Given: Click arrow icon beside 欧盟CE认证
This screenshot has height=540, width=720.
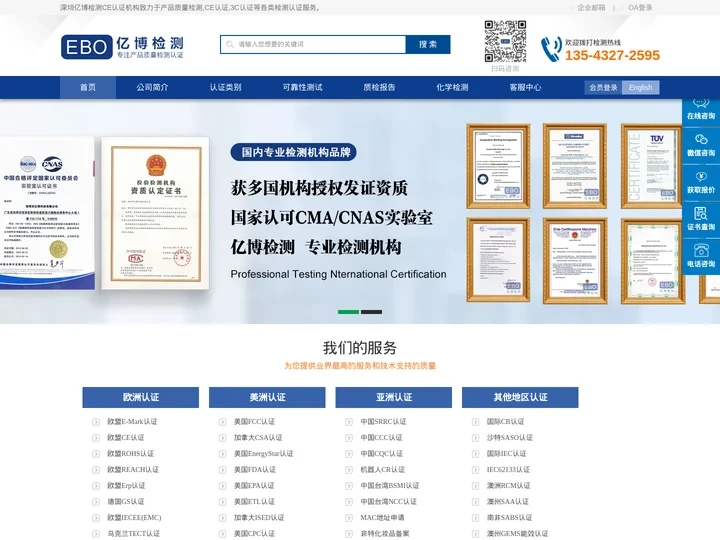Looking at the screenshot, I should click(x=96, y=438).
